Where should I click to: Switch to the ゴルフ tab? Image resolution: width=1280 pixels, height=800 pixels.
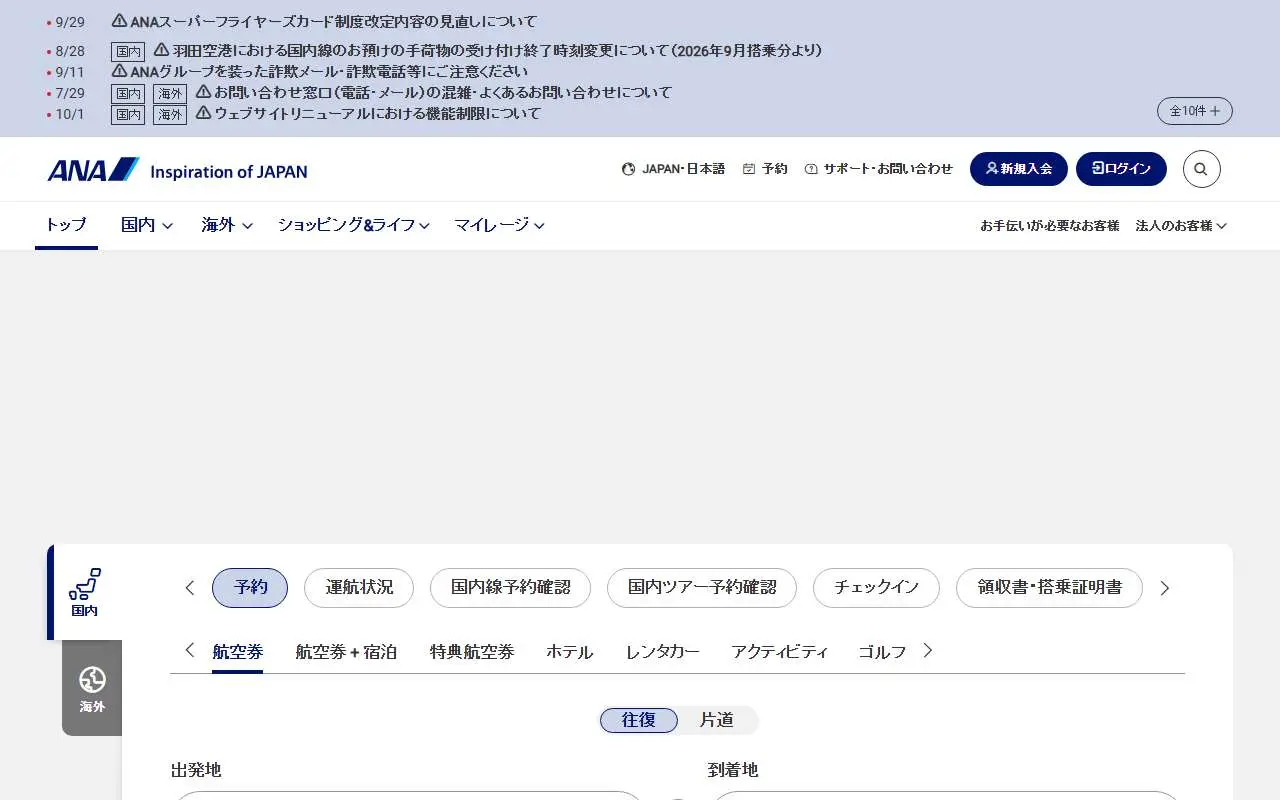point(882,652)
